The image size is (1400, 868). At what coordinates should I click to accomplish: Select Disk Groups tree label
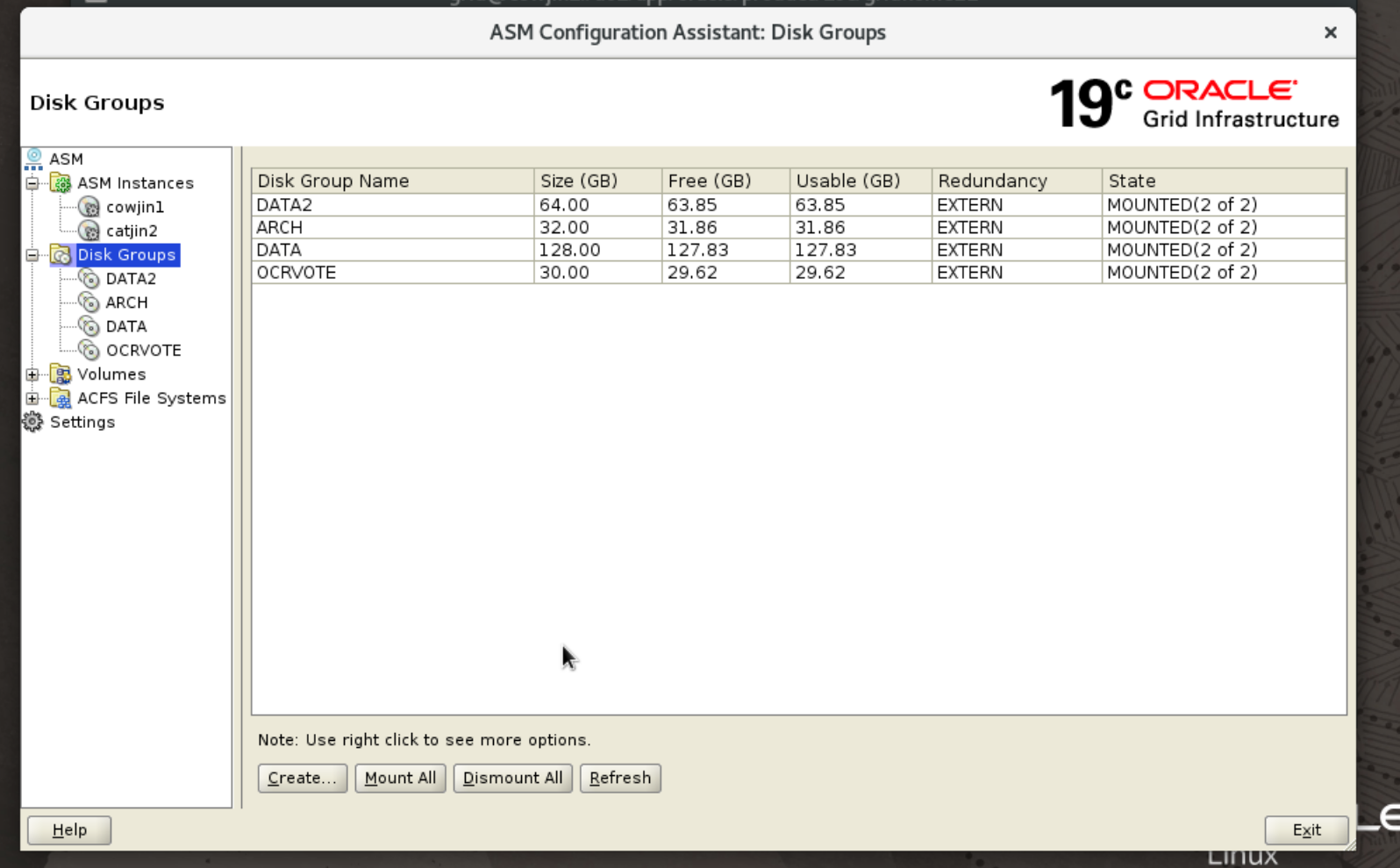click(127, 254)
